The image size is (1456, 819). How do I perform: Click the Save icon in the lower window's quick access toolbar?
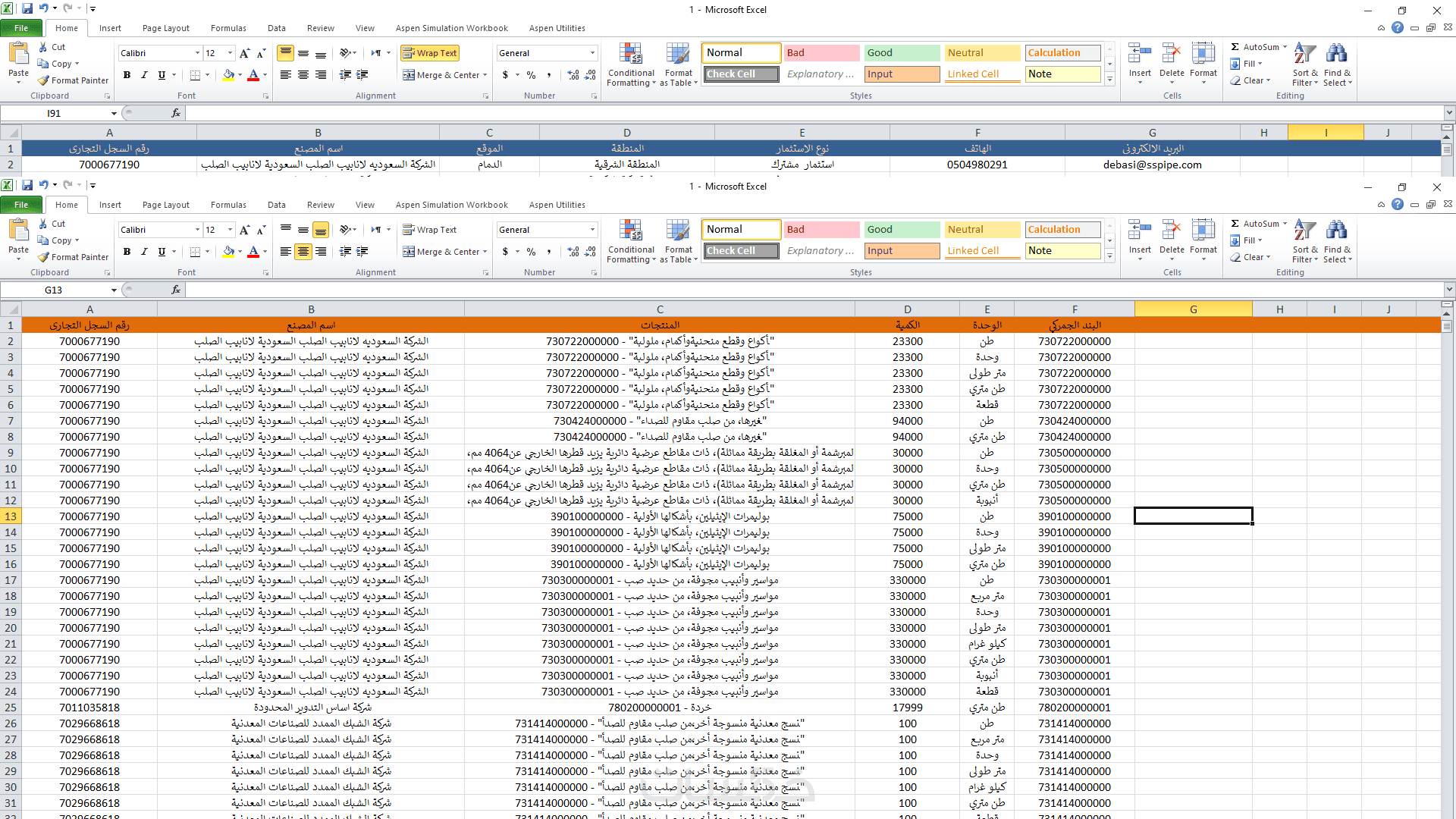pos(27,185)
